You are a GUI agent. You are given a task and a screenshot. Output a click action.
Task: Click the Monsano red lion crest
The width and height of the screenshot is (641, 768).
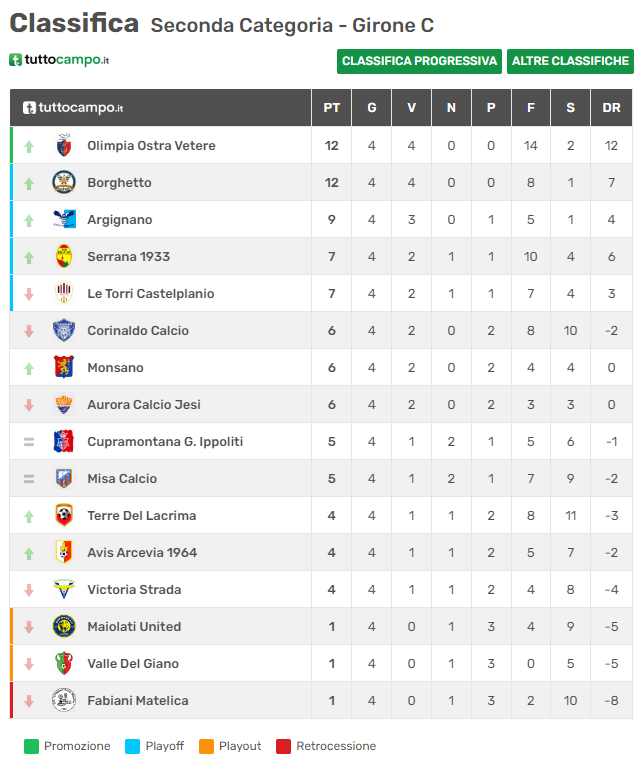point(64,367)
